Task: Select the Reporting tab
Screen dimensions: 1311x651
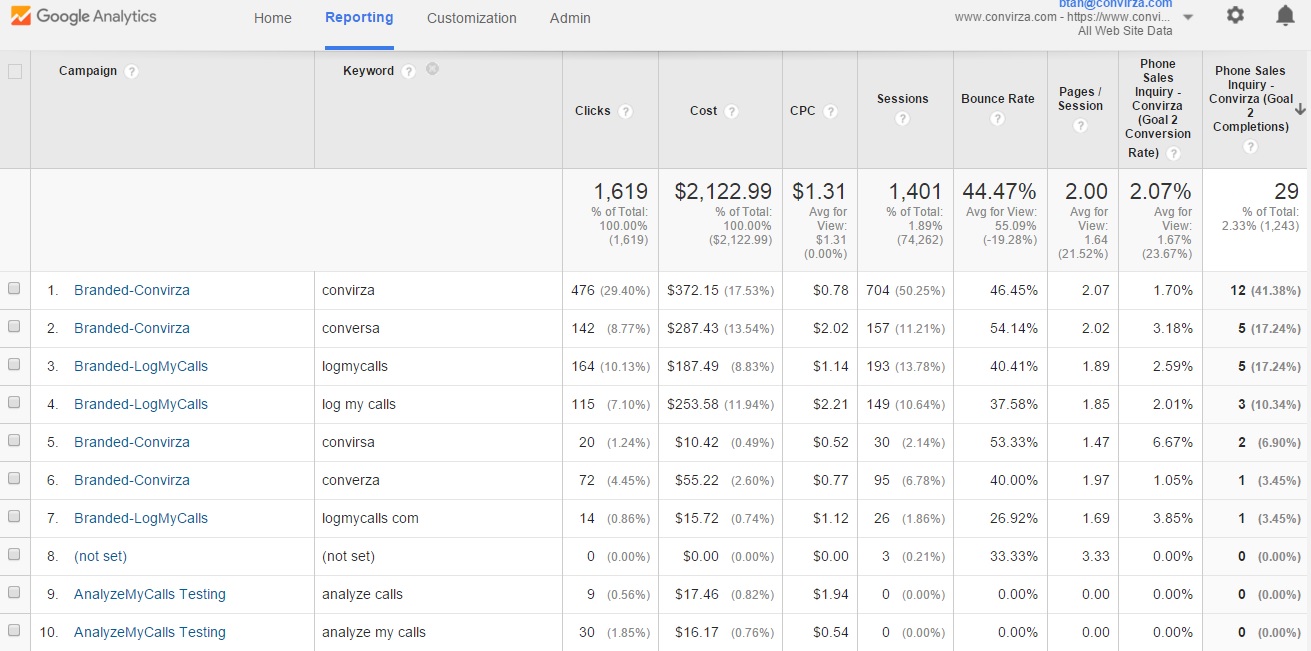Action: tap(359, 17)
